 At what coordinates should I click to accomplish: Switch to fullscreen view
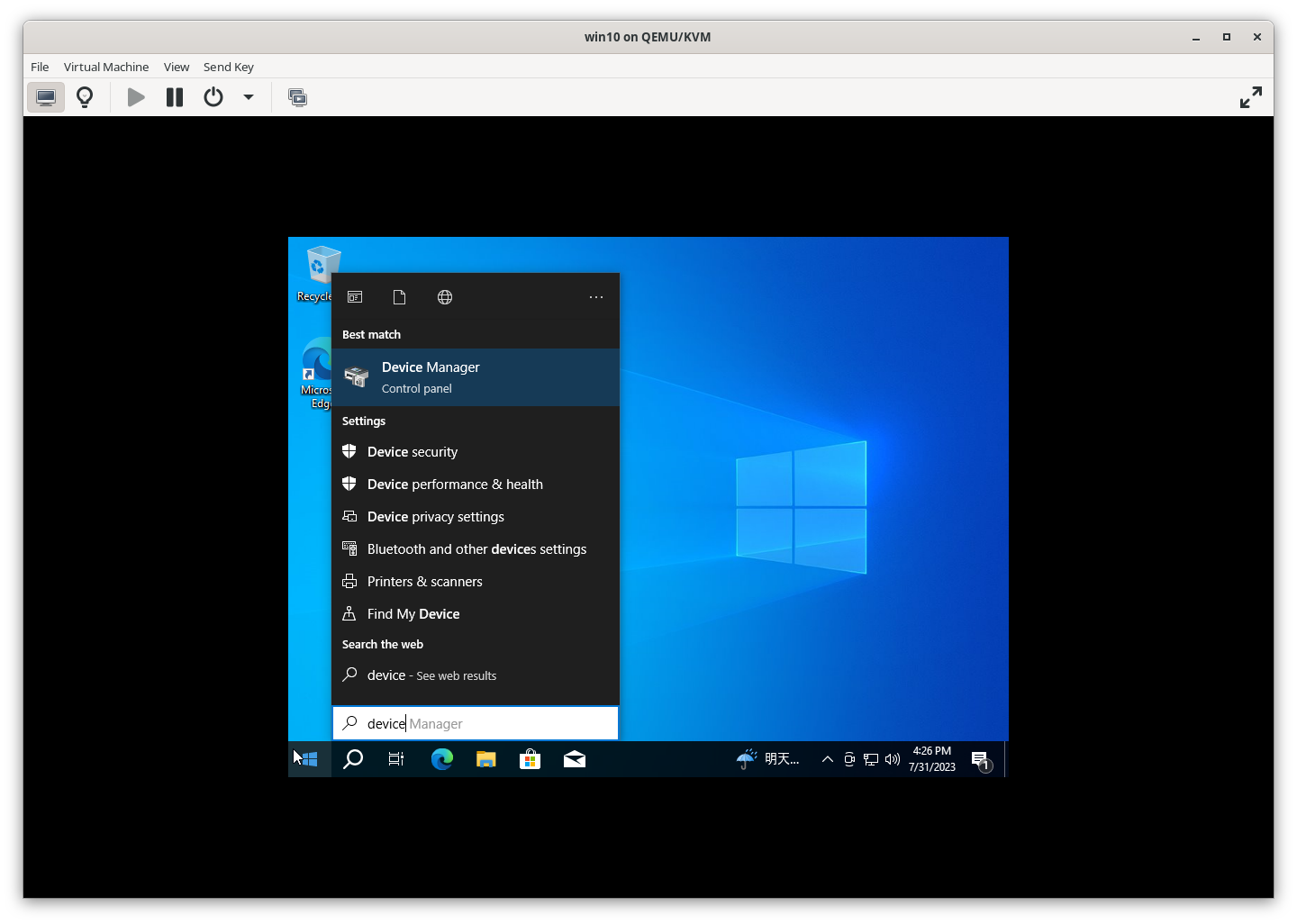pyautogui.click(x=1251, y=97)
